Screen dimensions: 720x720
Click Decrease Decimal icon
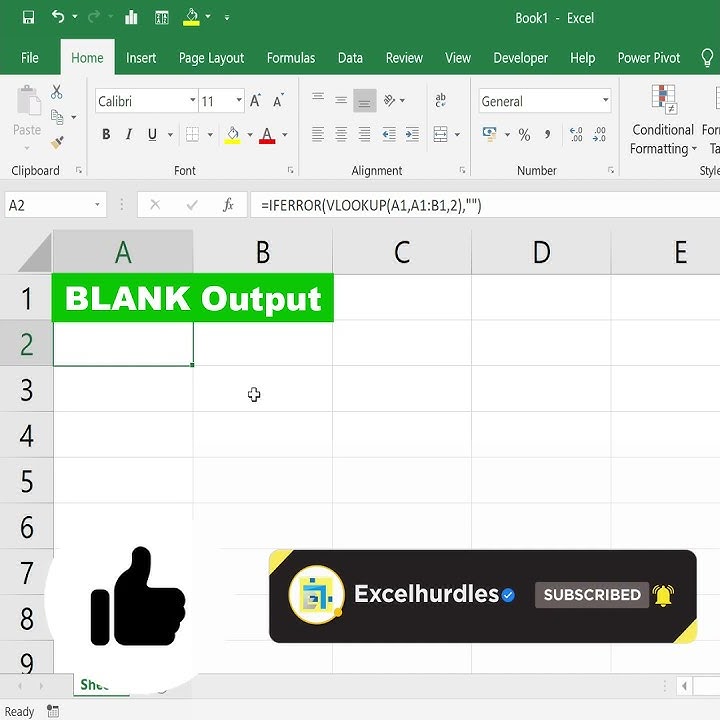click(599, 135)
